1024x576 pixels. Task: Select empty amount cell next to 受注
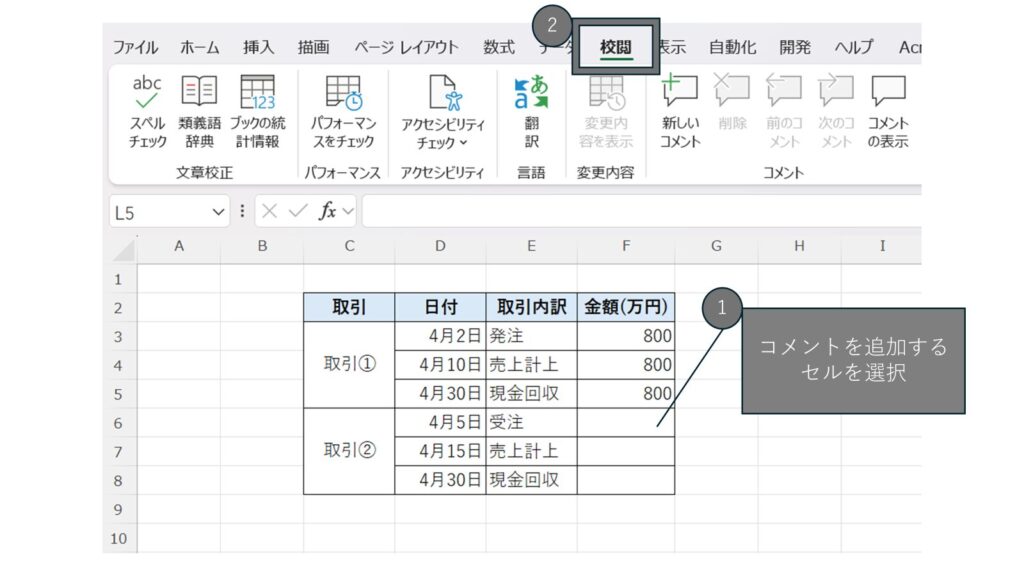point(625,423)
